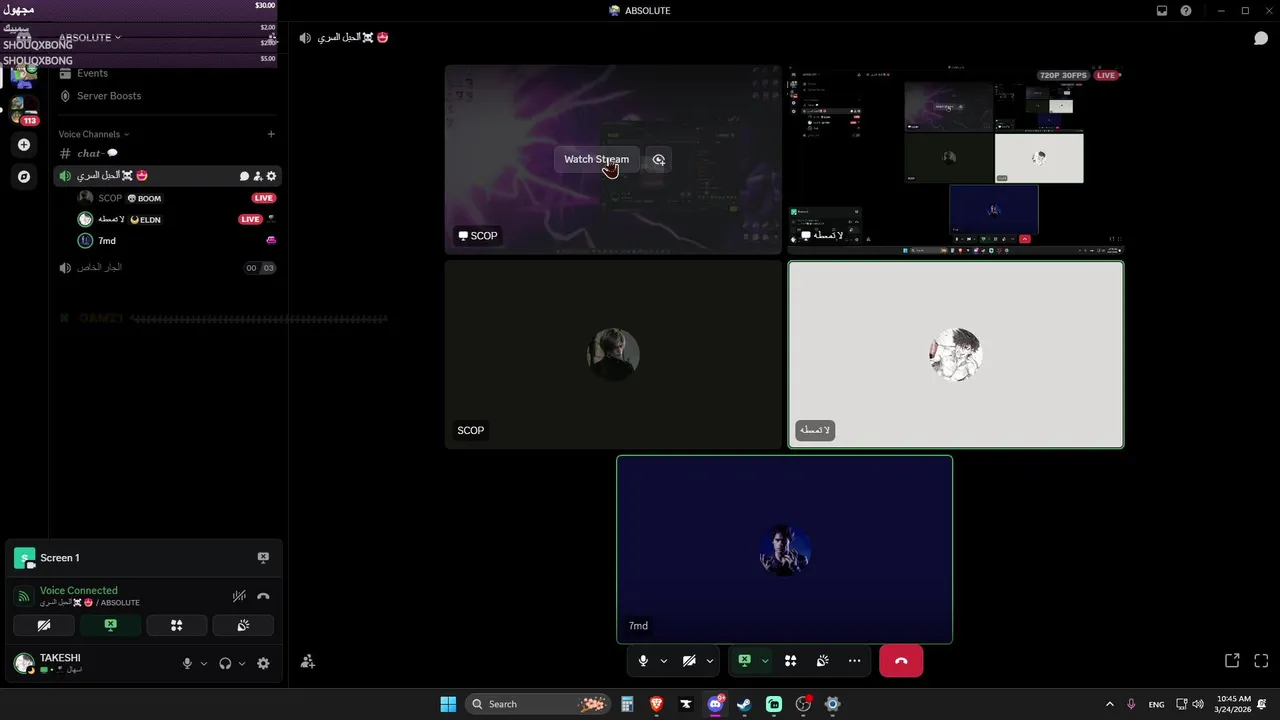Open Discover servers compass icon
The width and height of the screenshot is (1280, 720).
24,177
